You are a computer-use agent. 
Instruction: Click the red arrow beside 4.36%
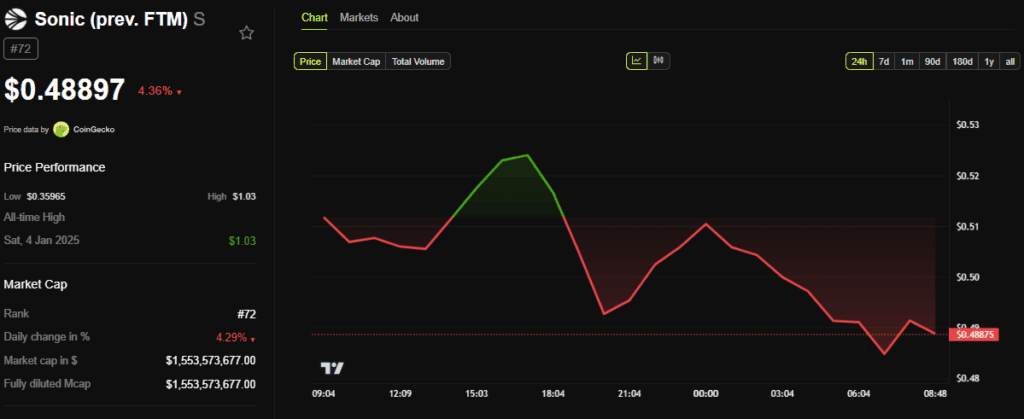click(179, 92)
